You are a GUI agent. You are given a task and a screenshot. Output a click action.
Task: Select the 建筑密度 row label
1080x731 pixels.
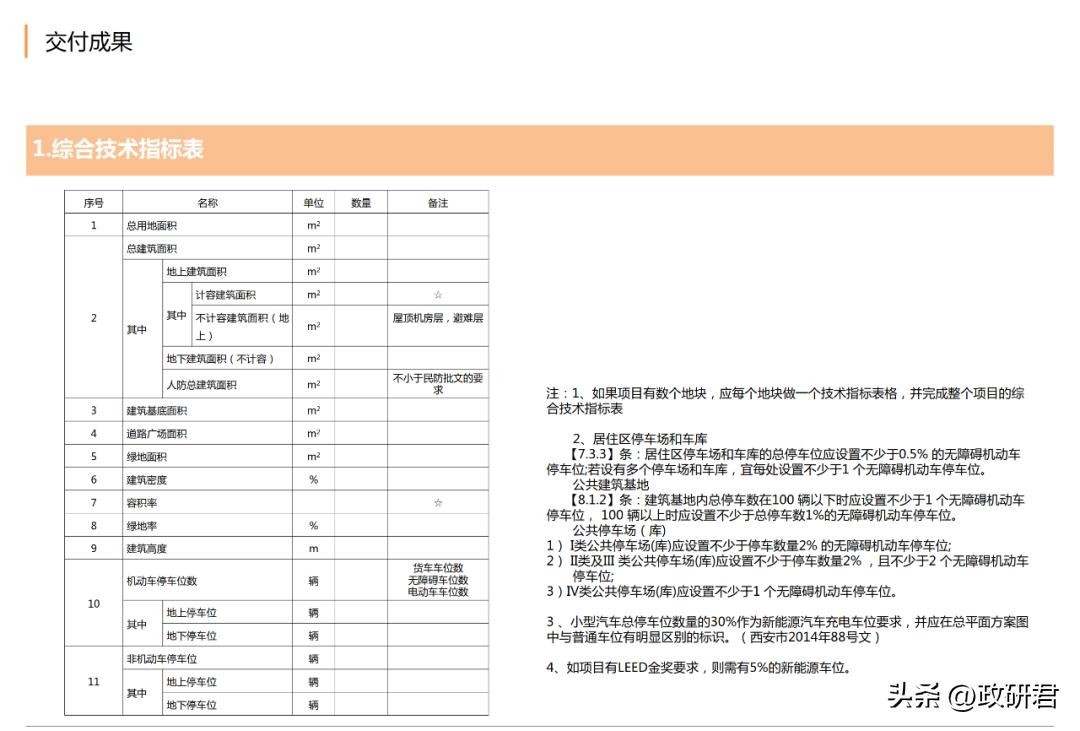coord(146,480)
